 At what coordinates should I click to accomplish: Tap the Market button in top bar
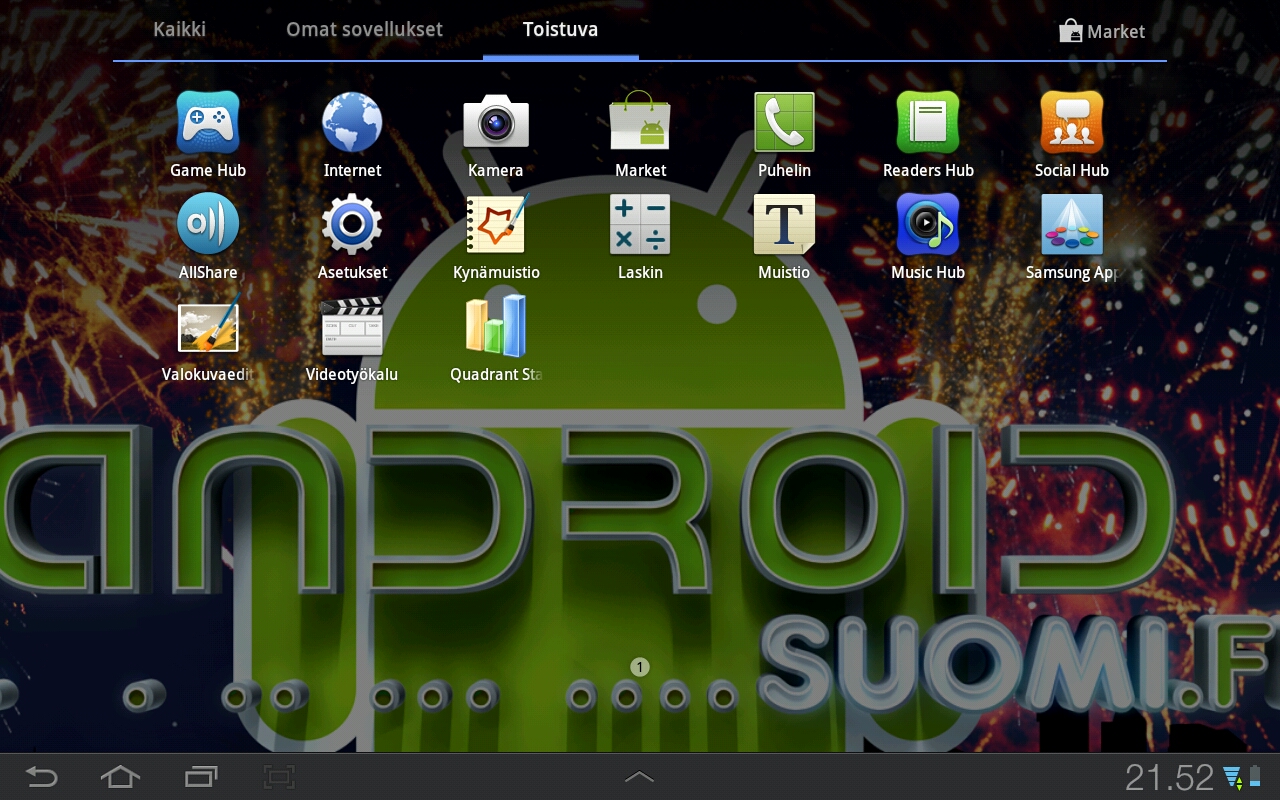click(1102, 31)
